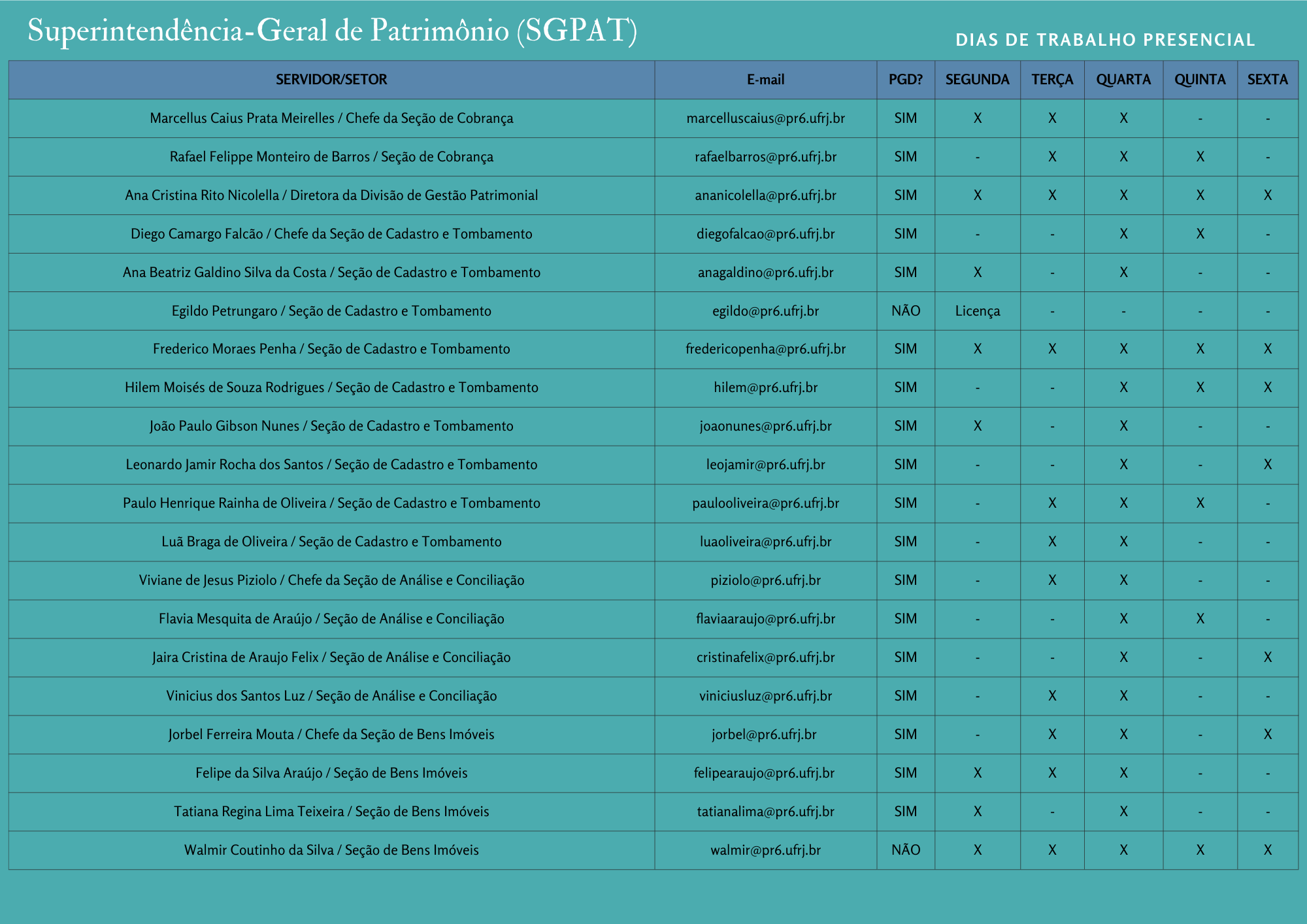
Task: Click Ana Beatriz Galdino Silva da Costa cell
Action: (331, 273)
